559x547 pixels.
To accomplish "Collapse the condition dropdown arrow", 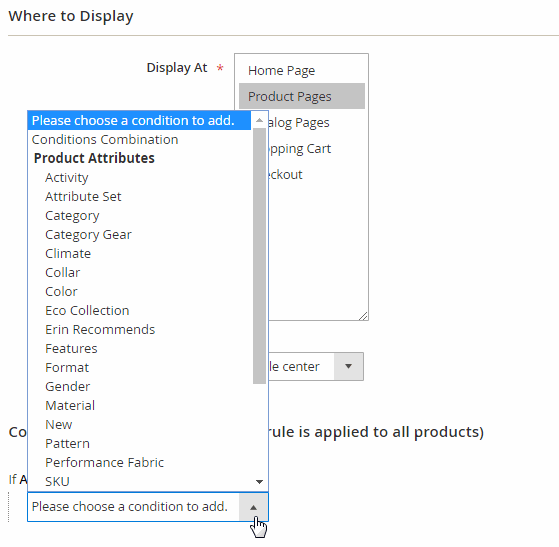I will pyautogui.click(x=253, y=507).
